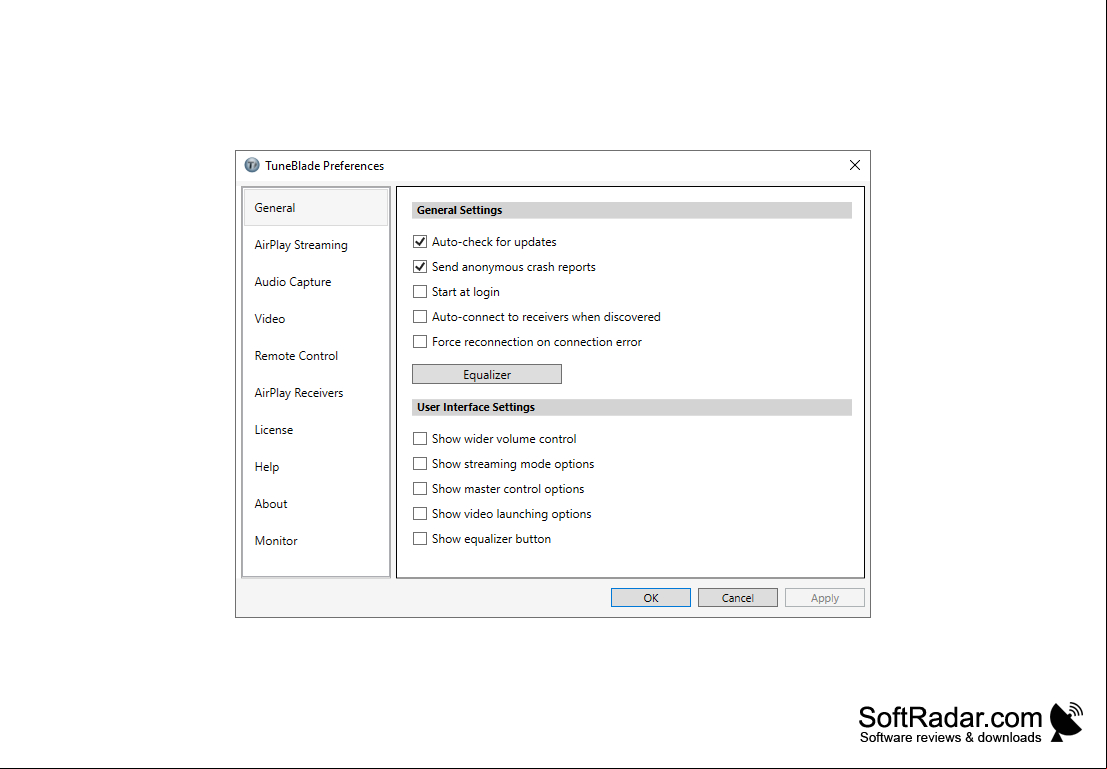Enable Show wider volume control
1107x769 pixels.
[x=420, y=439]
